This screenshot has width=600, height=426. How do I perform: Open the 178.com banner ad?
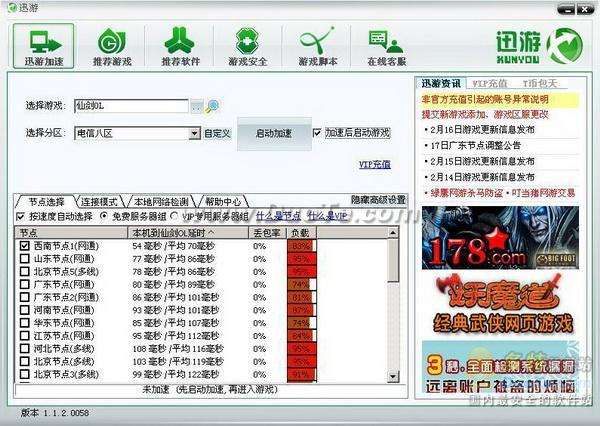(x=500, y=238)
